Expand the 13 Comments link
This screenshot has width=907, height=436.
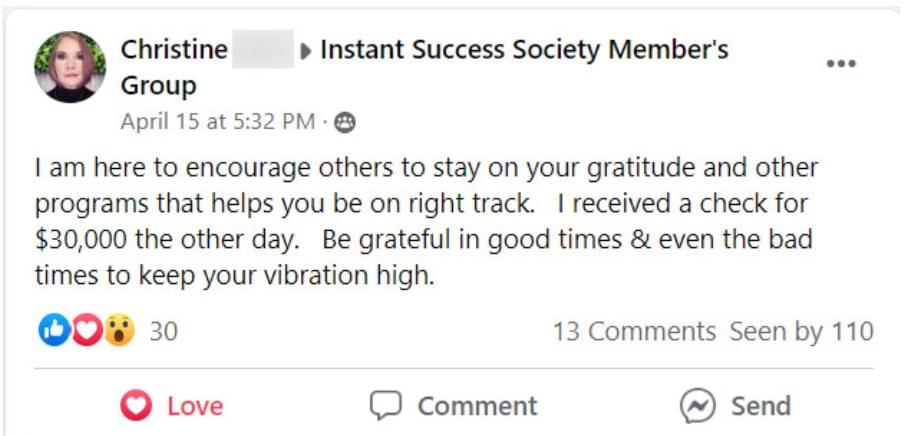point(634,331)
